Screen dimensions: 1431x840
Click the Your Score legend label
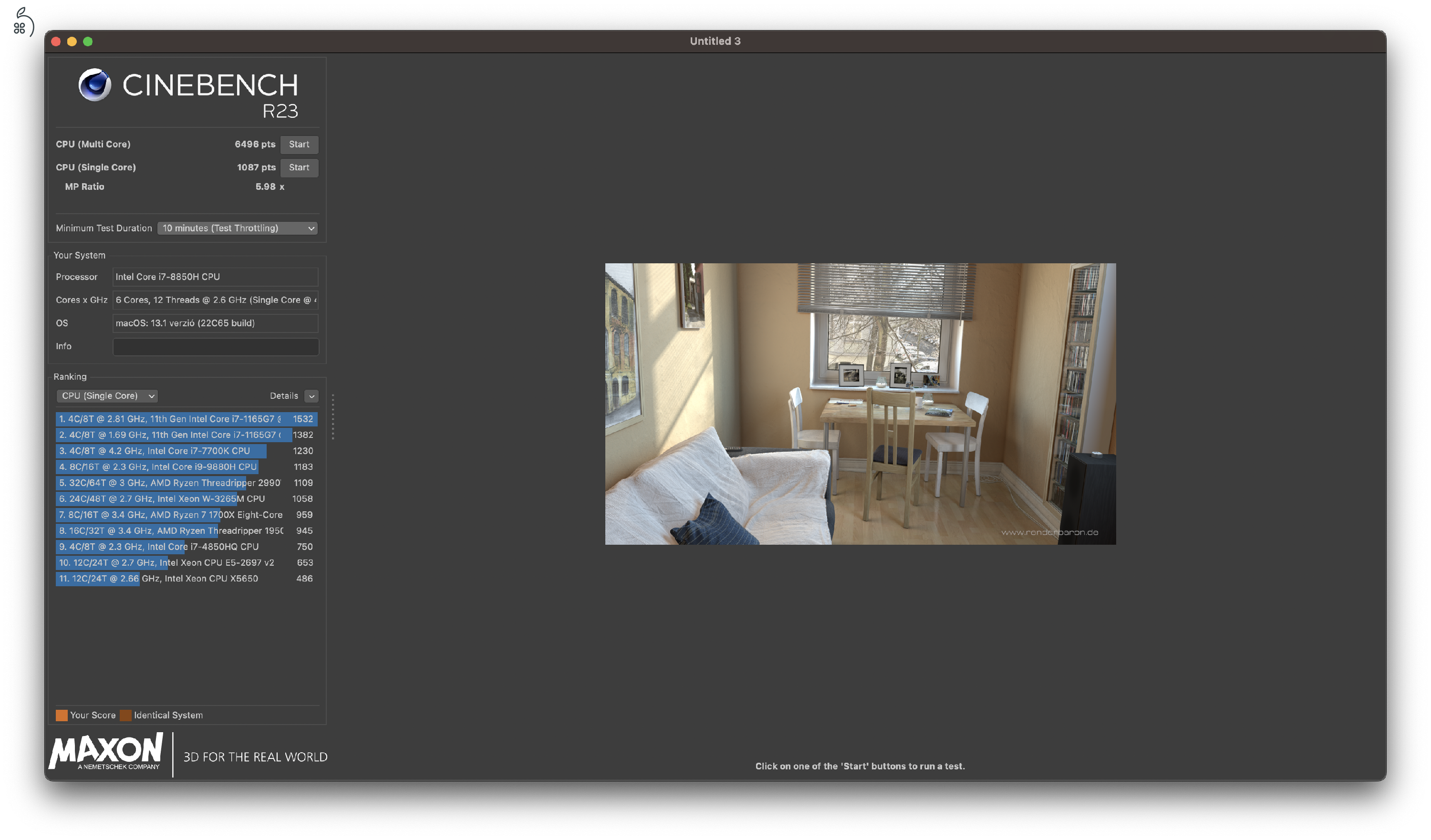[x=93, y=716]
